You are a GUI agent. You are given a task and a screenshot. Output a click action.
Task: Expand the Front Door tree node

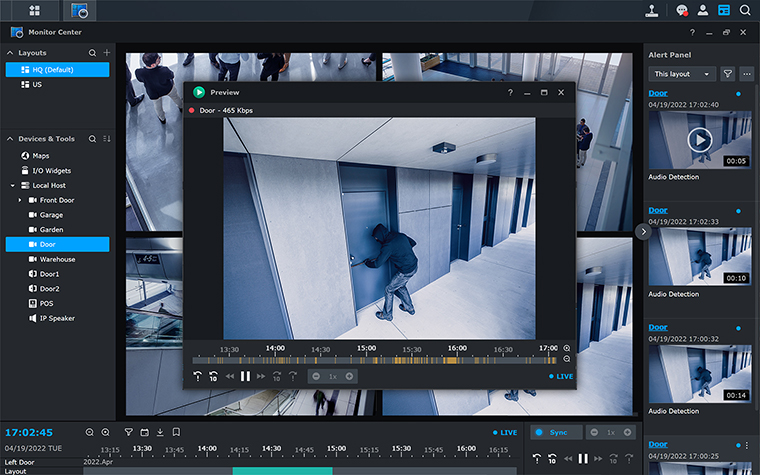pyautogui.click(x=20, y=200)
